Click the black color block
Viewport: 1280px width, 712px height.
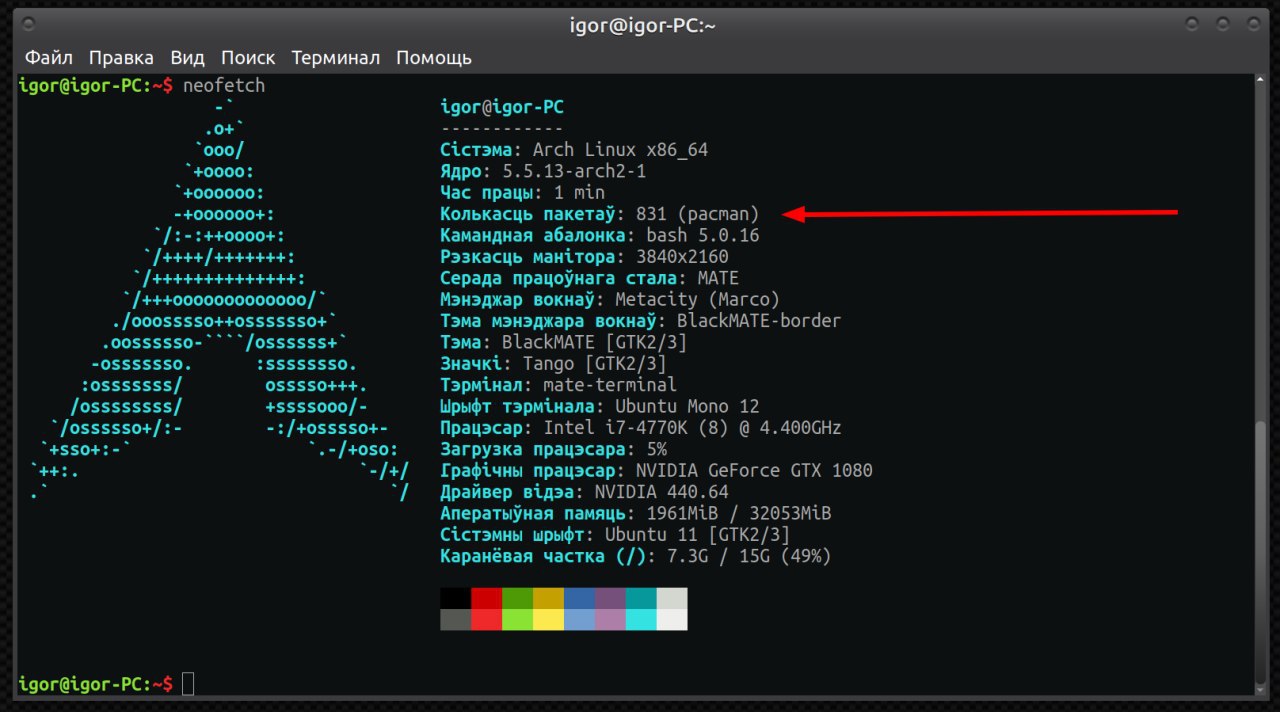click(x=455, y=598)
